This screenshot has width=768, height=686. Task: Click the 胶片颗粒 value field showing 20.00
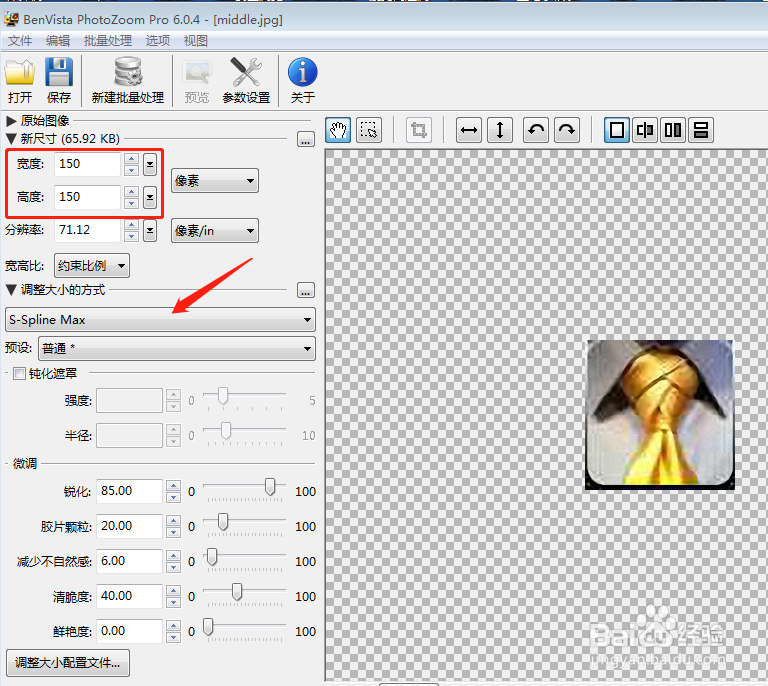click(x=129, y=526)
